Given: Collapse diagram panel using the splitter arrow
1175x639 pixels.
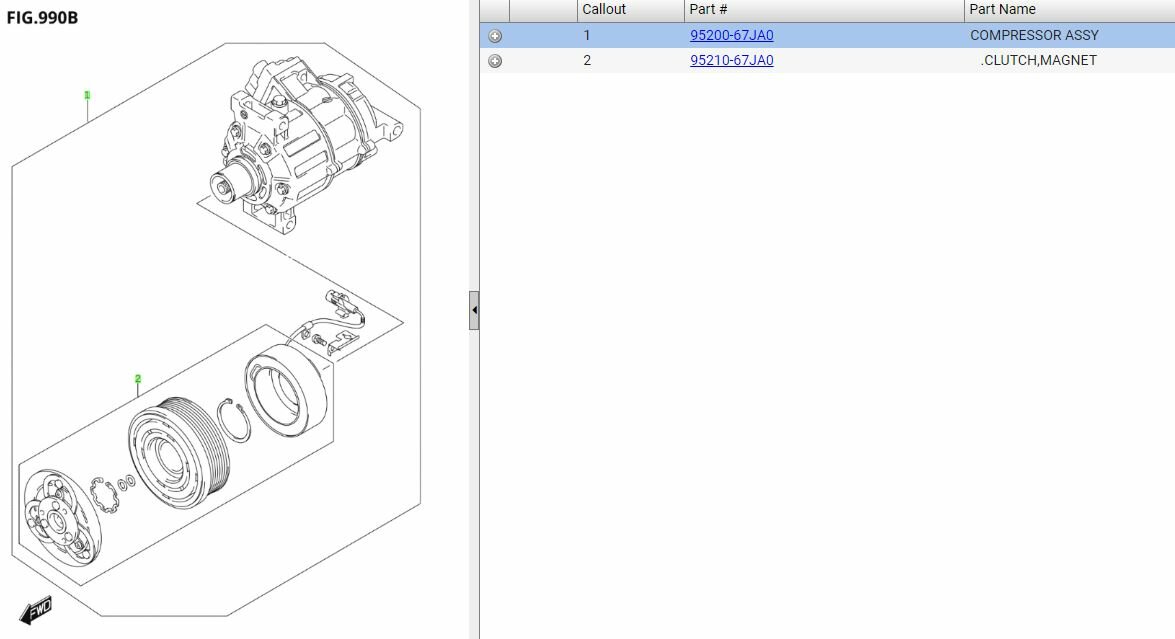Looking at the screenshot, I should tap(474, 311).
